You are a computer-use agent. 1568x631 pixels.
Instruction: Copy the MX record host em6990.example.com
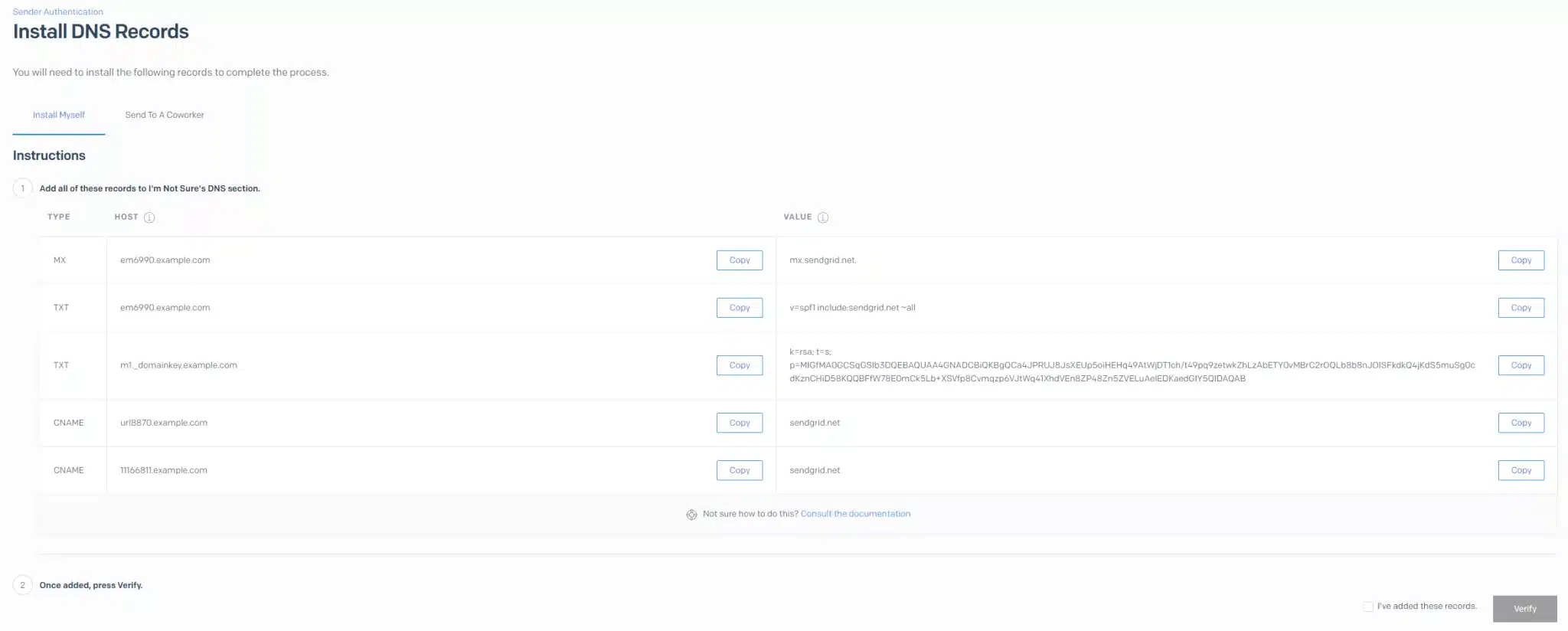pos(740,260)
